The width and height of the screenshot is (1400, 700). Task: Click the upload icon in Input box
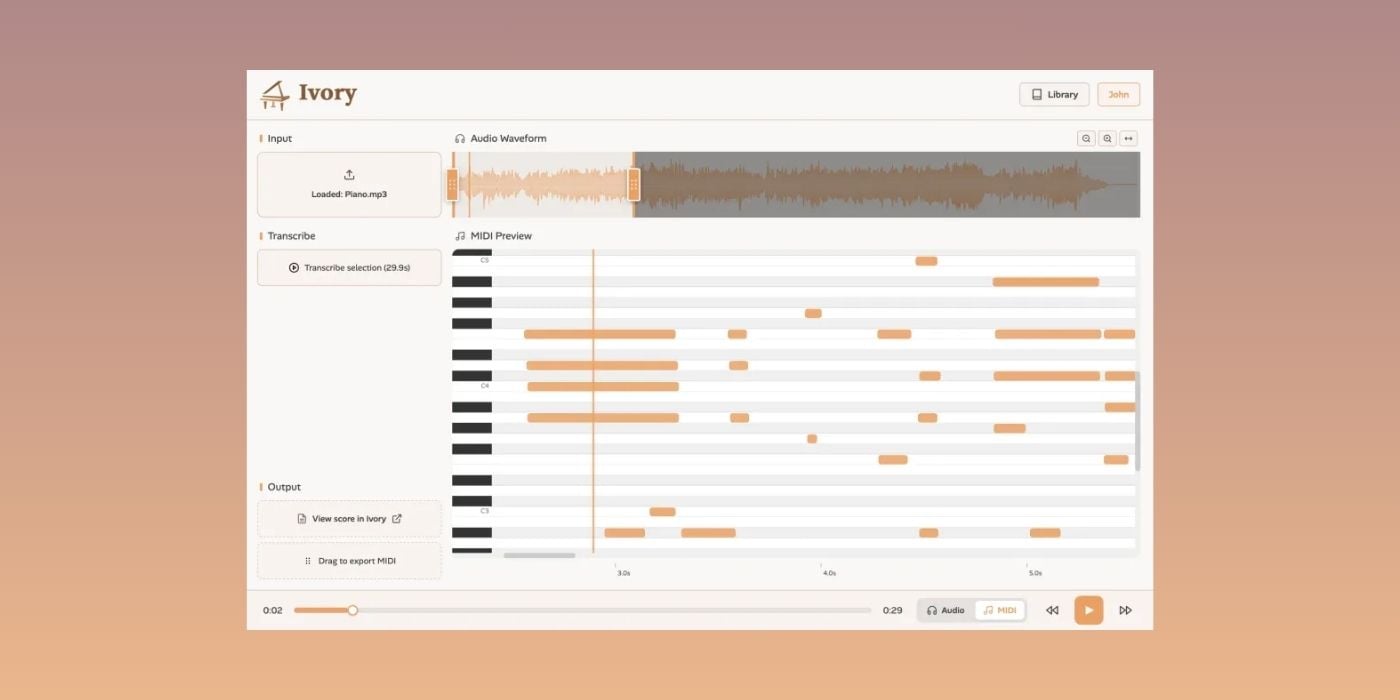349,175
